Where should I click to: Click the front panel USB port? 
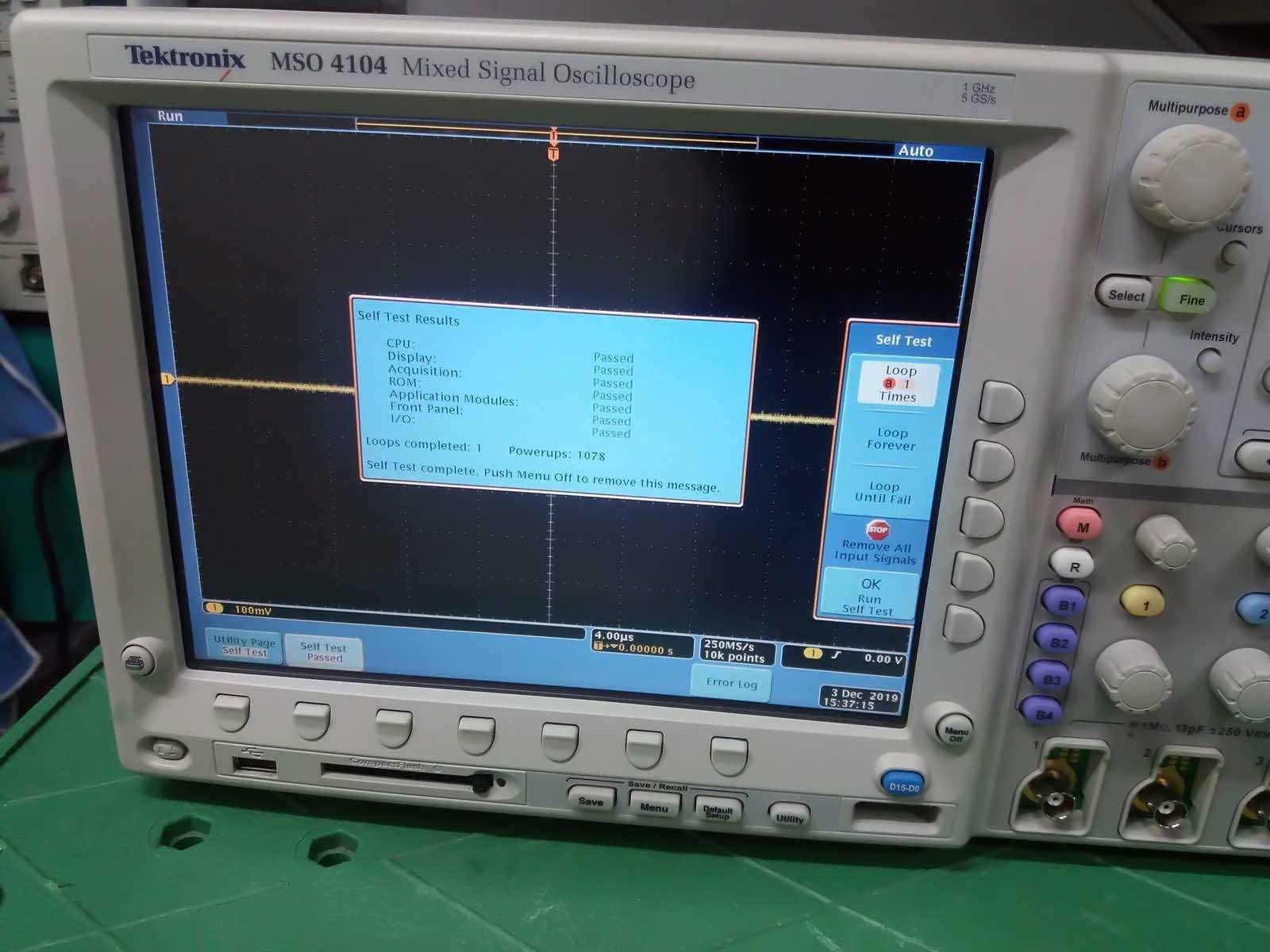(255, 766)
